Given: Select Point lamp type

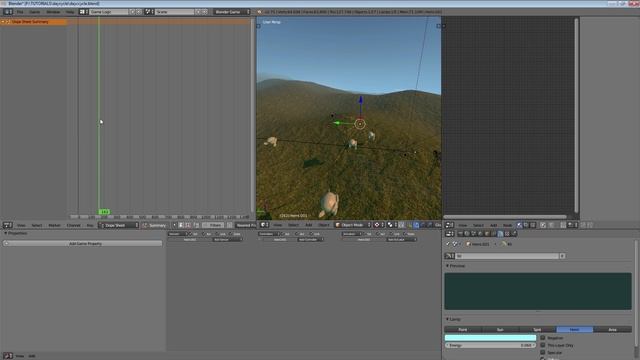Looking at the screenshot, I should 463,329.
